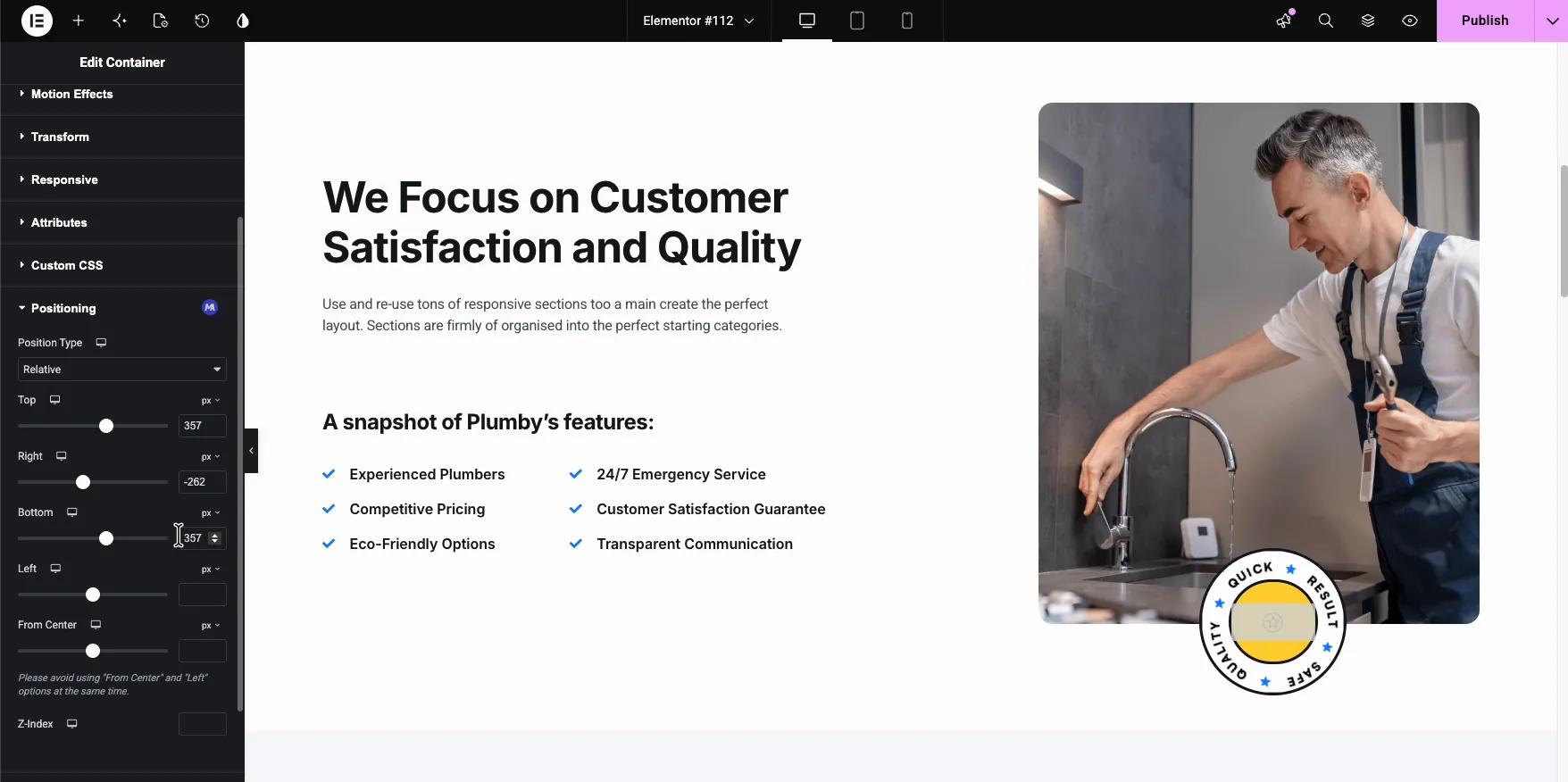Switch to tablet device preview
1568x782 pixels.
click(857, 21)
